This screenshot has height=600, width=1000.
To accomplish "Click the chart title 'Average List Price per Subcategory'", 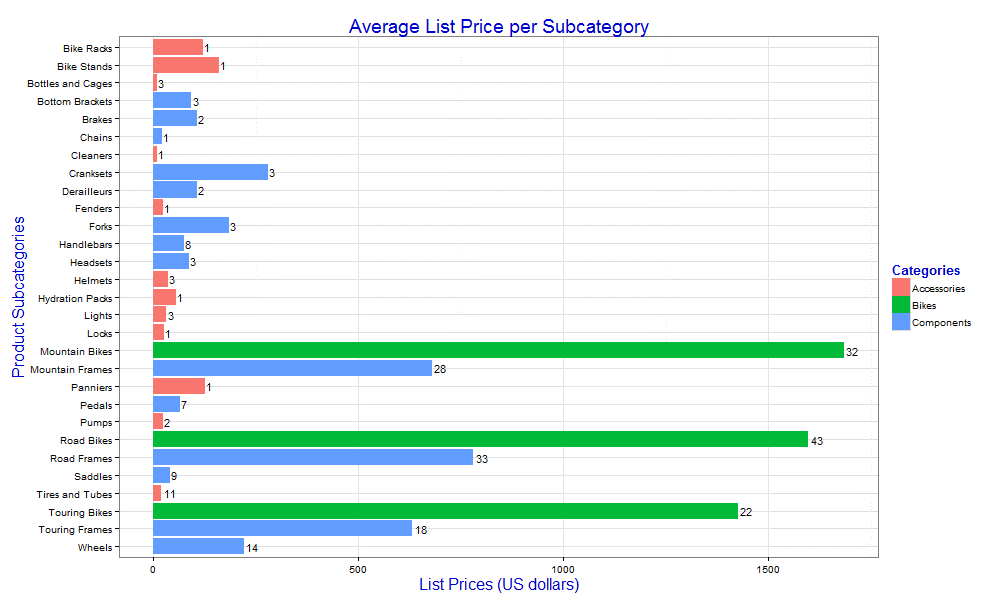I will point(498,26).
